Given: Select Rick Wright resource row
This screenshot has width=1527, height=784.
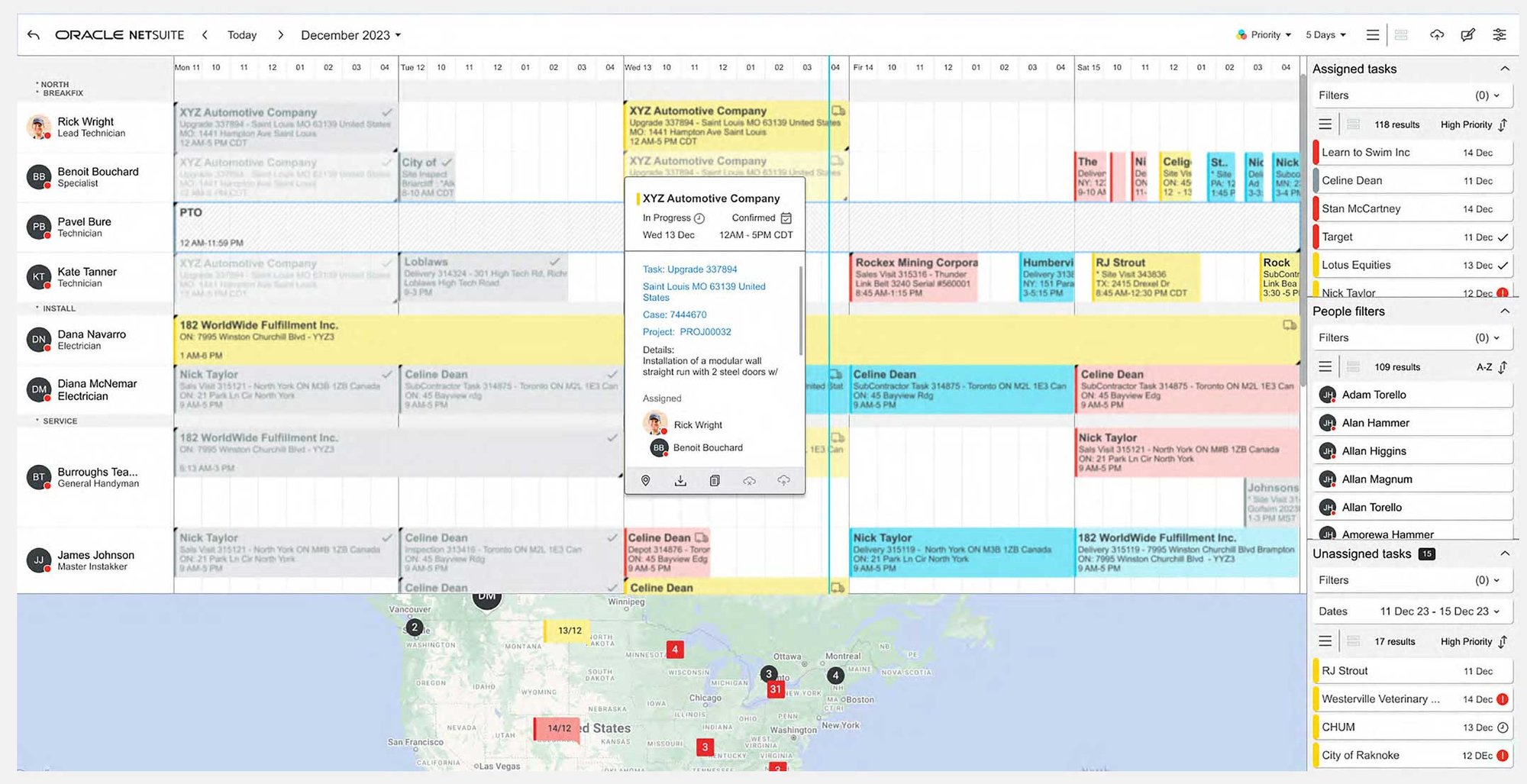Looking at the screenshot, I should click(95, 127).
